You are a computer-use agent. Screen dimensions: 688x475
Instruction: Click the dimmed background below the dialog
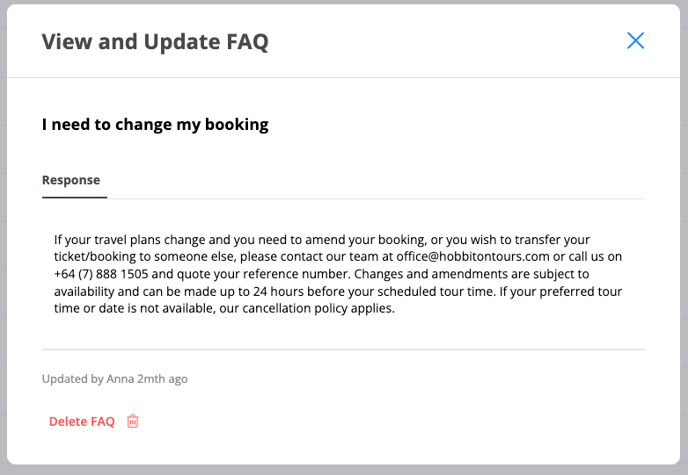point(344,470)
